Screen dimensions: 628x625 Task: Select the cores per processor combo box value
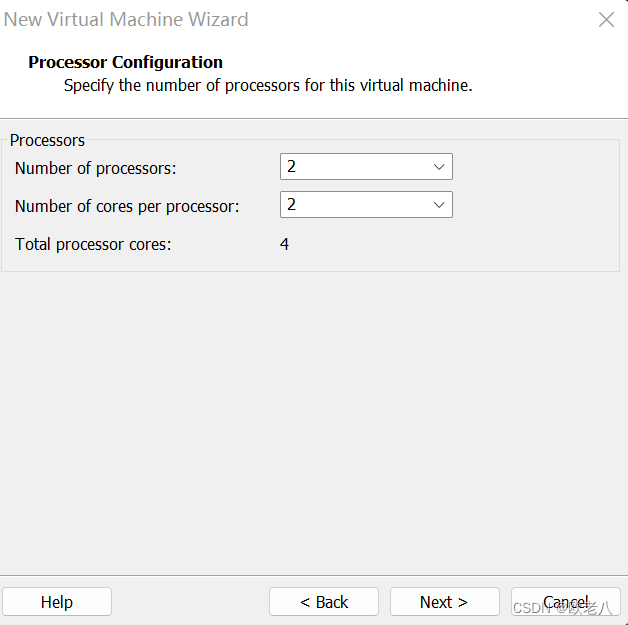pos(366,205)
